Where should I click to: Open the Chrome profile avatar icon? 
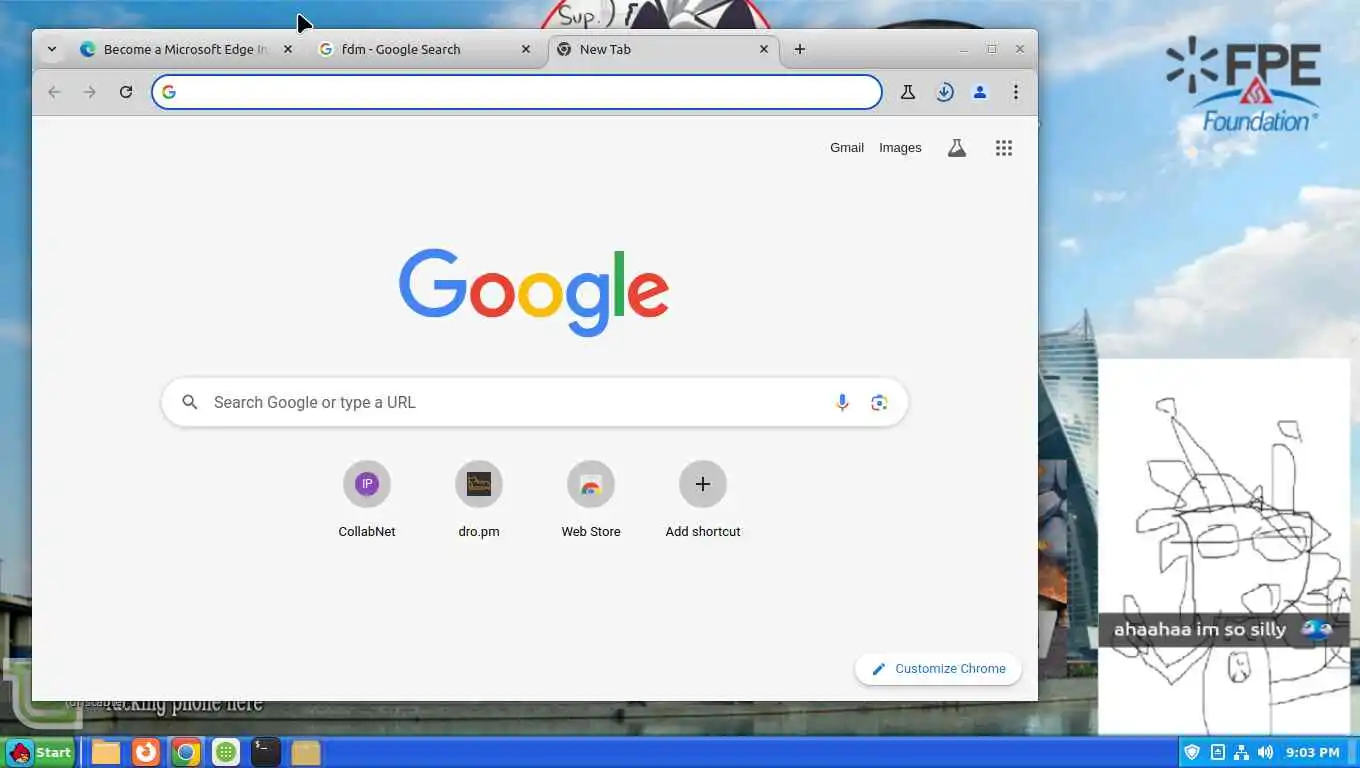tap(980, 92)
